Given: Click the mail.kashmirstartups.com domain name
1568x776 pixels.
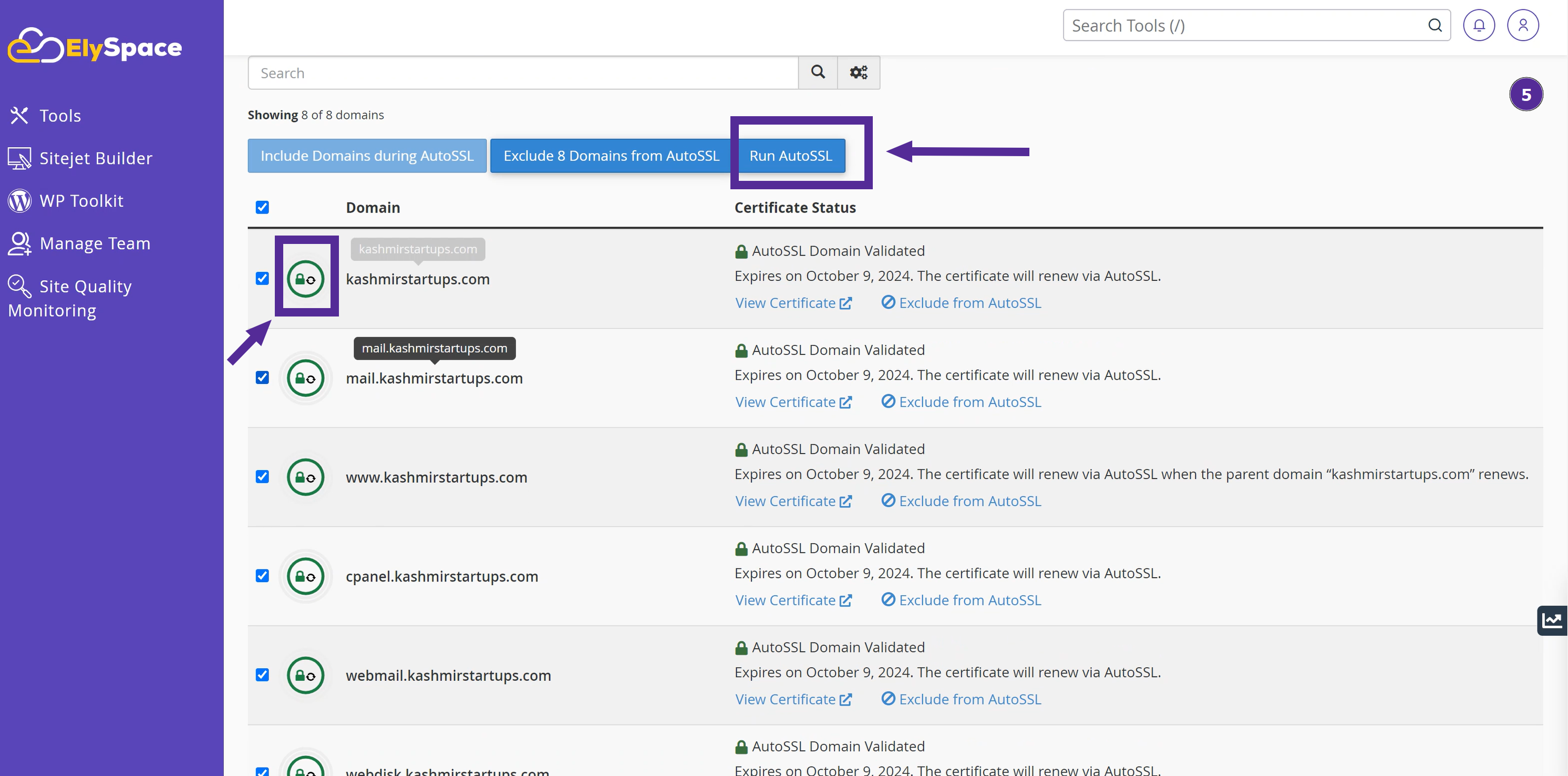Looking at the screenshot, I should tap(434, 378).
